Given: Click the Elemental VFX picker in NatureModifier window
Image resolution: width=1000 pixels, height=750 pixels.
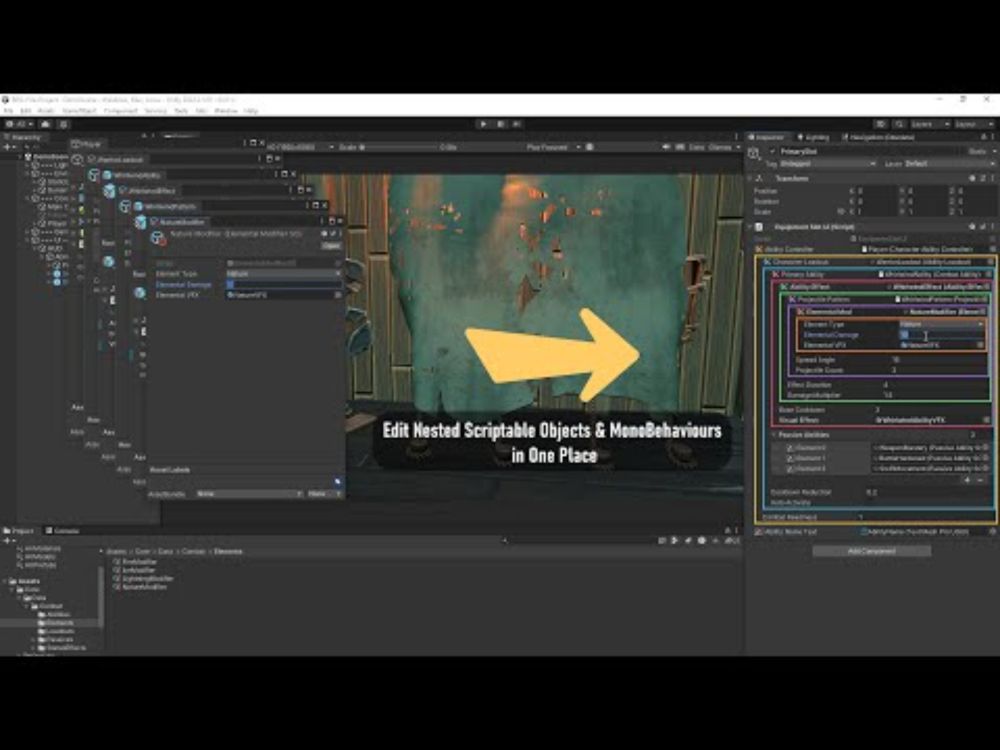Looking at the screenshot, I should pos(338,295).
